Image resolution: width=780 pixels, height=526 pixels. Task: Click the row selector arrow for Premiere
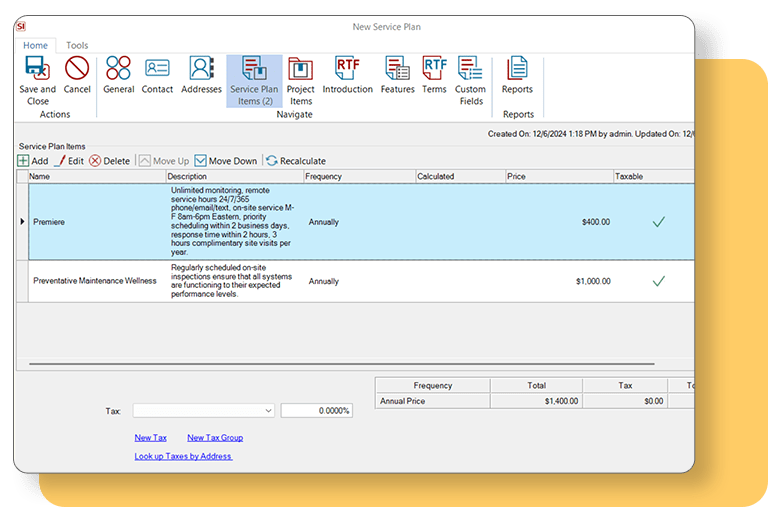pos(22,221)
